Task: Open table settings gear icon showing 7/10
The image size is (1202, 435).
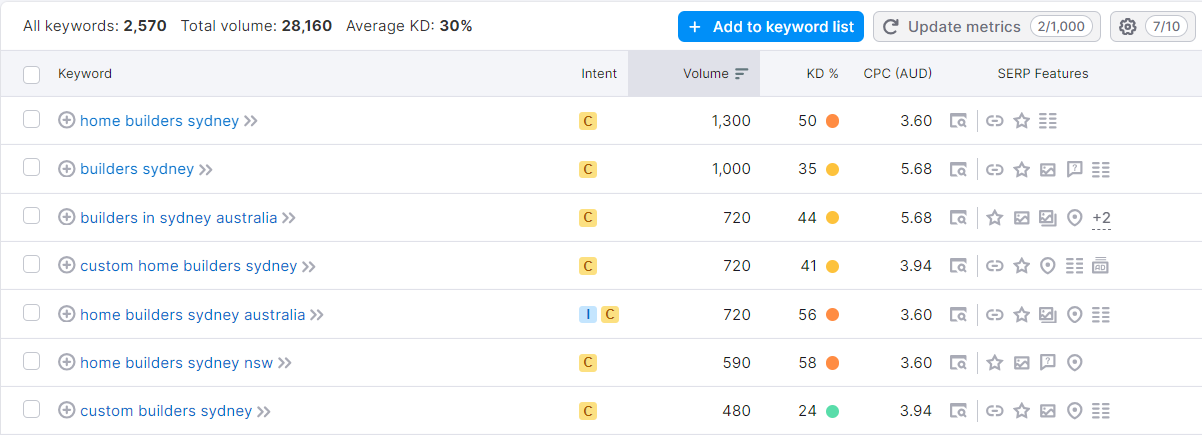Action: tap(1152, 27)
